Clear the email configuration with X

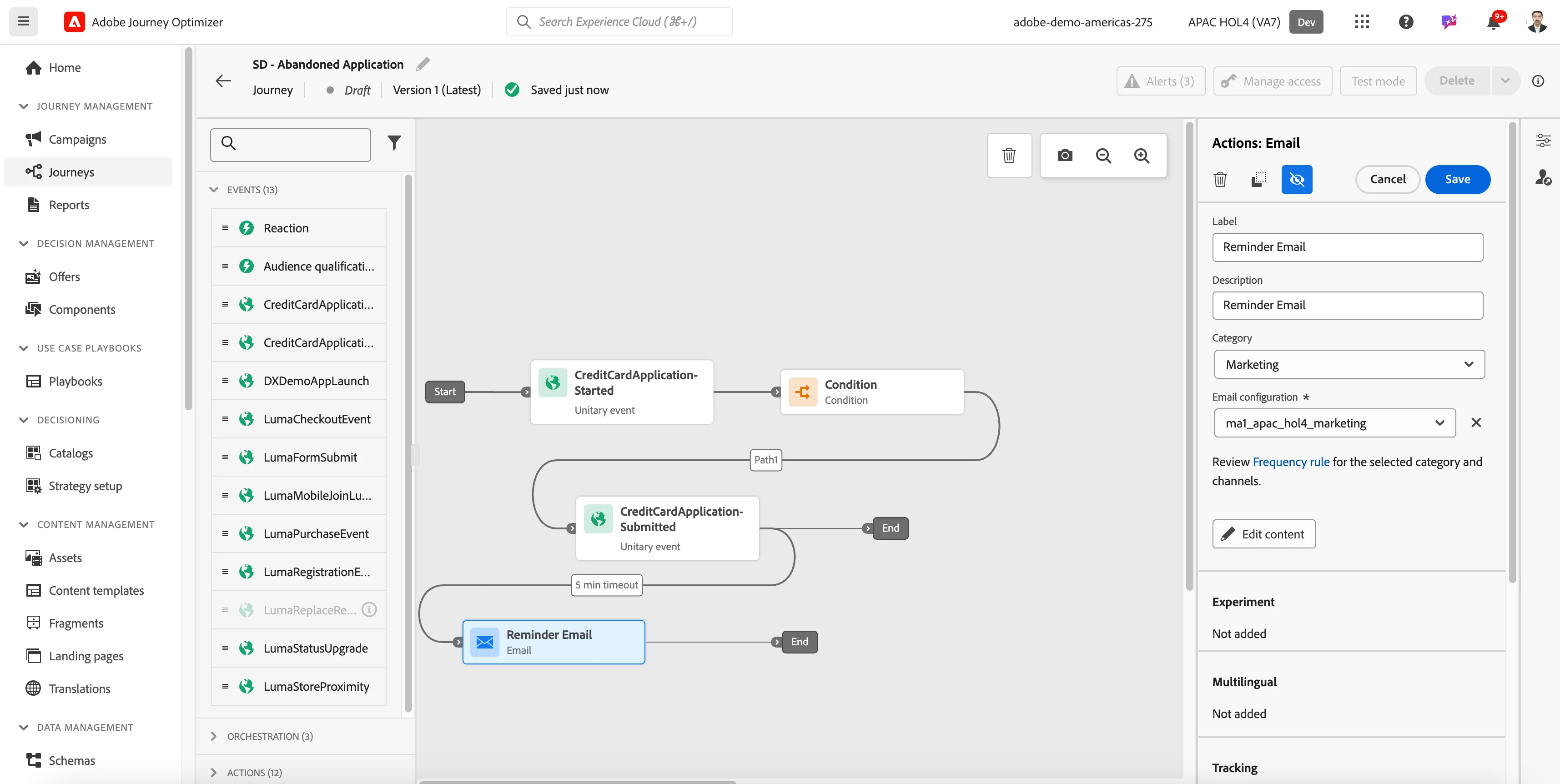pos(1476,422)
